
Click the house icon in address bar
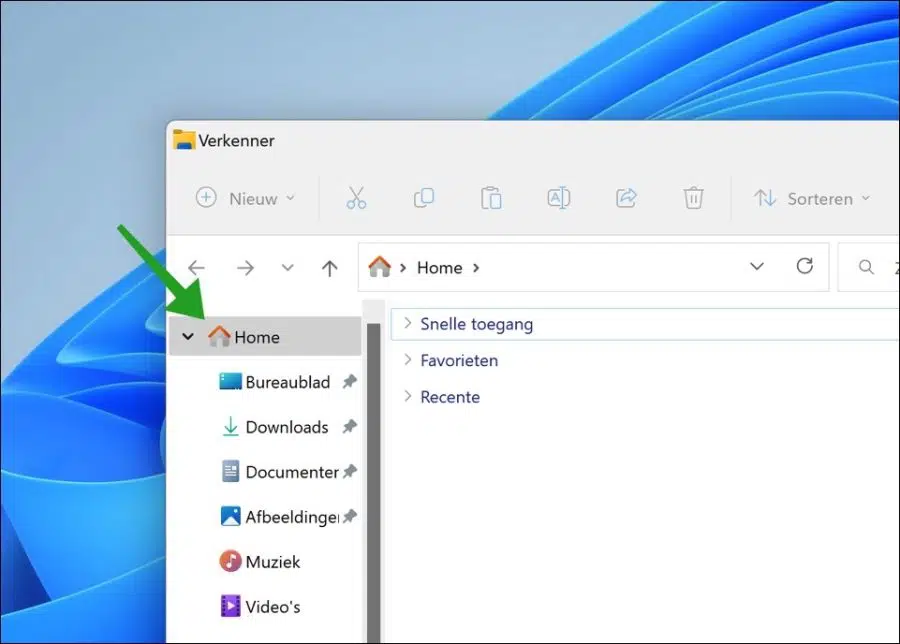tap(379, 267)
